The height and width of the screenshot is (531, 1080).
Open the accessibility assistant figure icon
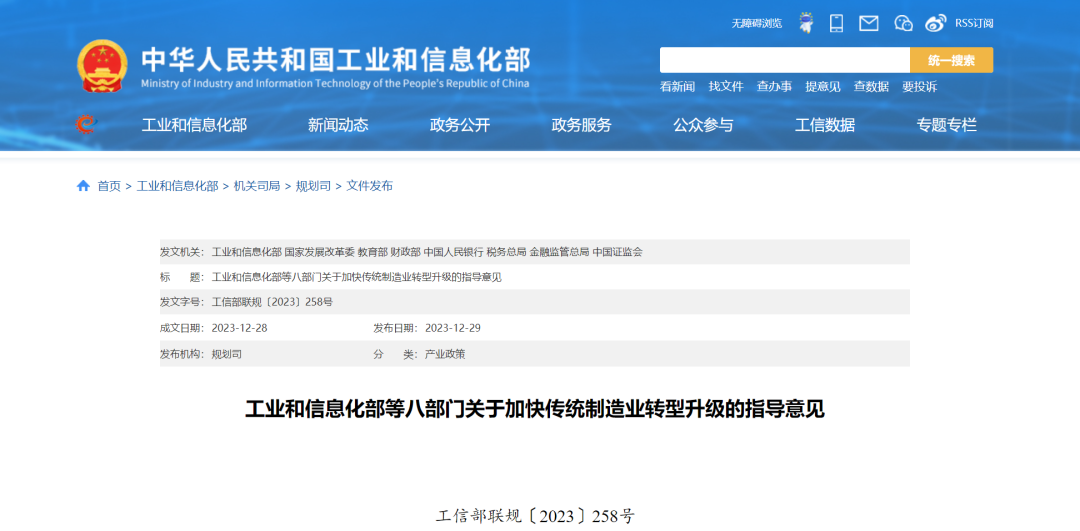(x=805, y=23)
